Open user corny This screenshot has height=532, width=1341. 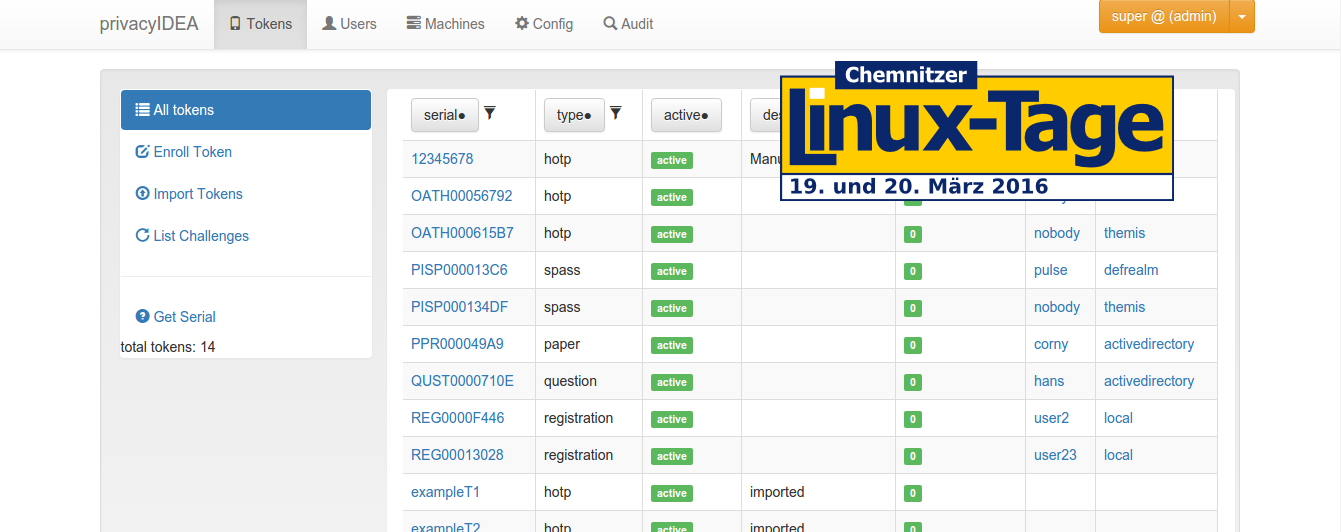[1051, 344]
